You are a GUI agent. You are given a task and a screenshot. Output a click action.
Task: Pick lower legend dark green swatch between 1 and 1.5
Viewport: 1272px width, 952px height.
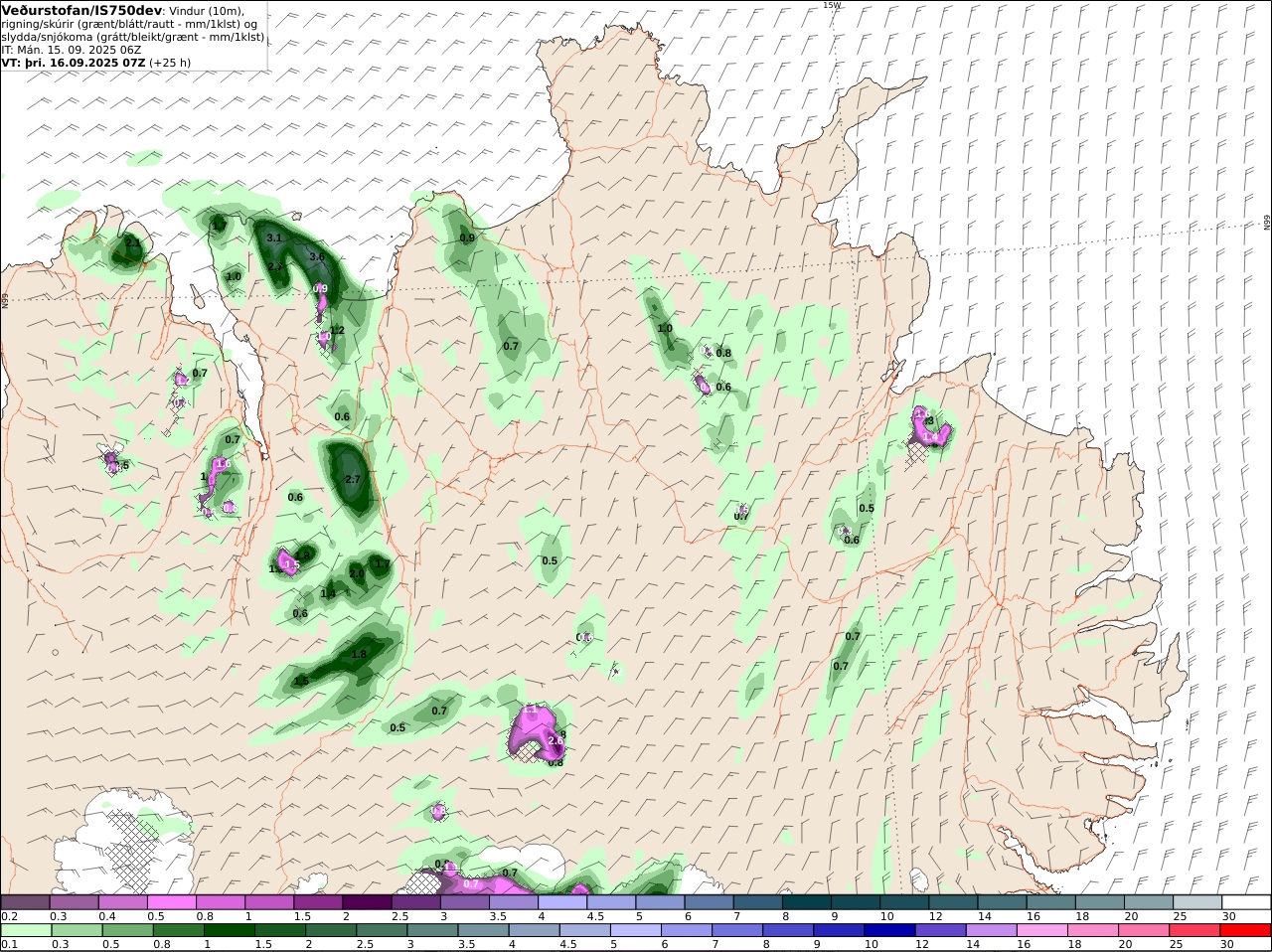tap(230, 930)
